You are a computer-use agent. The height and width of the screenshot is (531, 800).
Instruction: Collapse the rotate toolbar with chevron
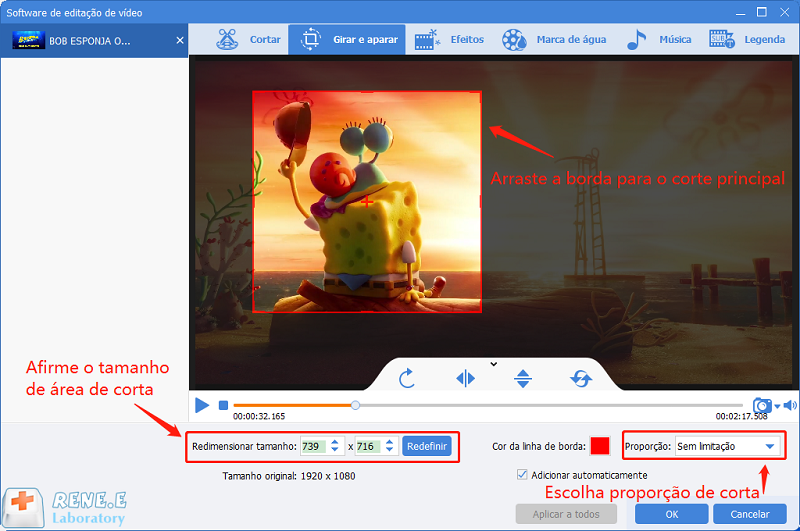pos(493,364)
